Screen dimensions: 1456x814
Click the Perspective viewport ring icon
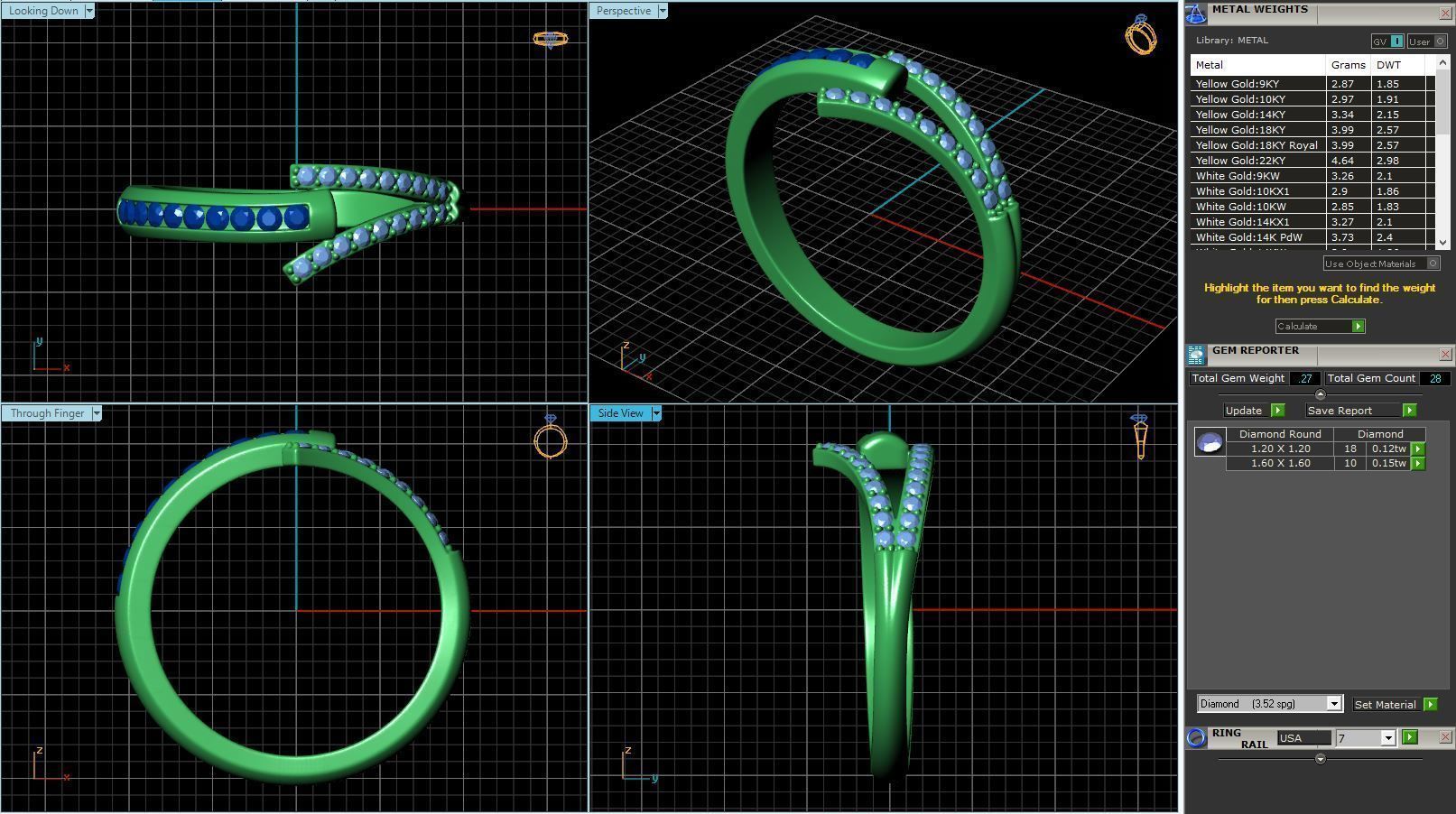1141,34
